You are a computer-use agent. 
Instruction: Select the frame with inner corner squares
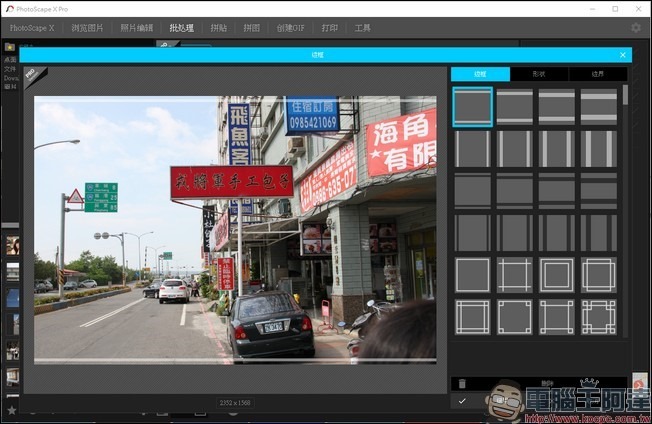(514, 317)
